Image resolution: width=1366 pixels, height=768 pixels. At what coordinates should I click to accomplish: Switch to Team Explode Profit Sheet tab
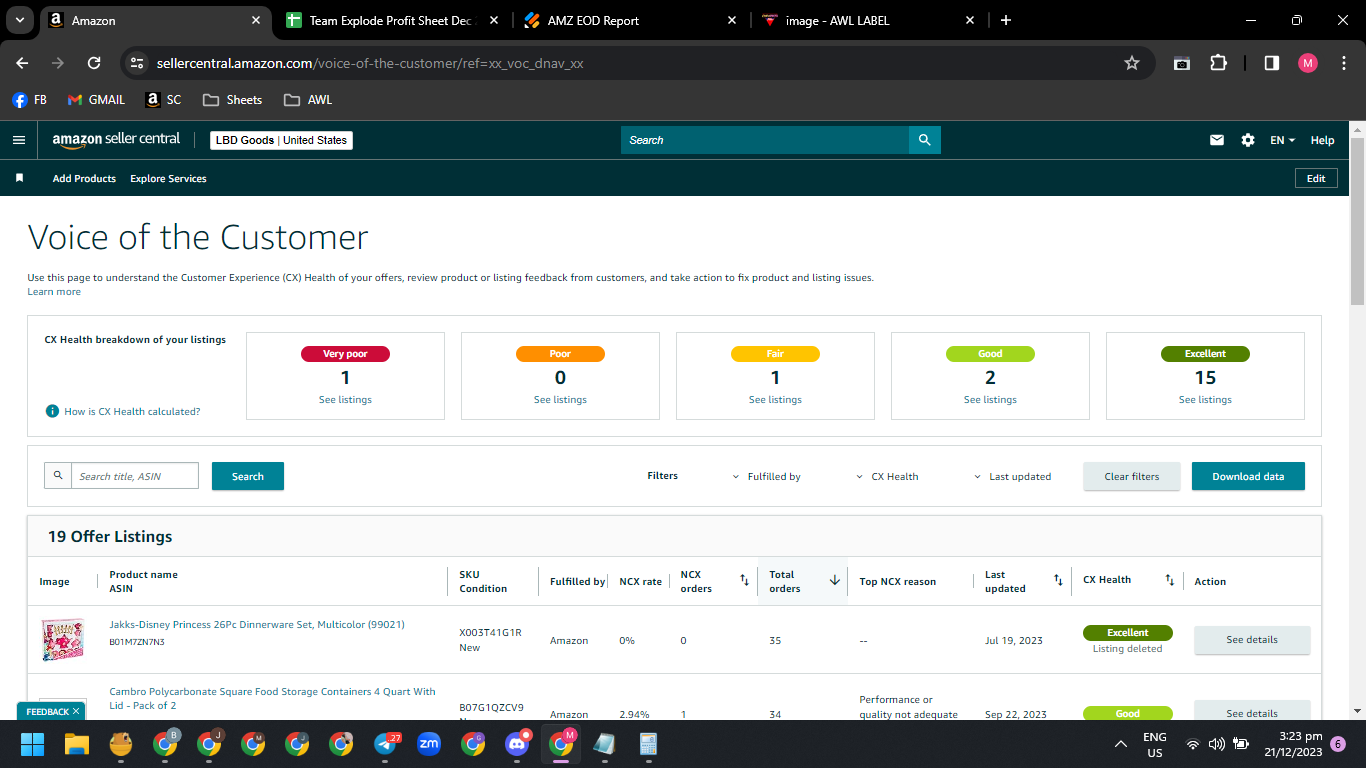[x=390, y=20]
